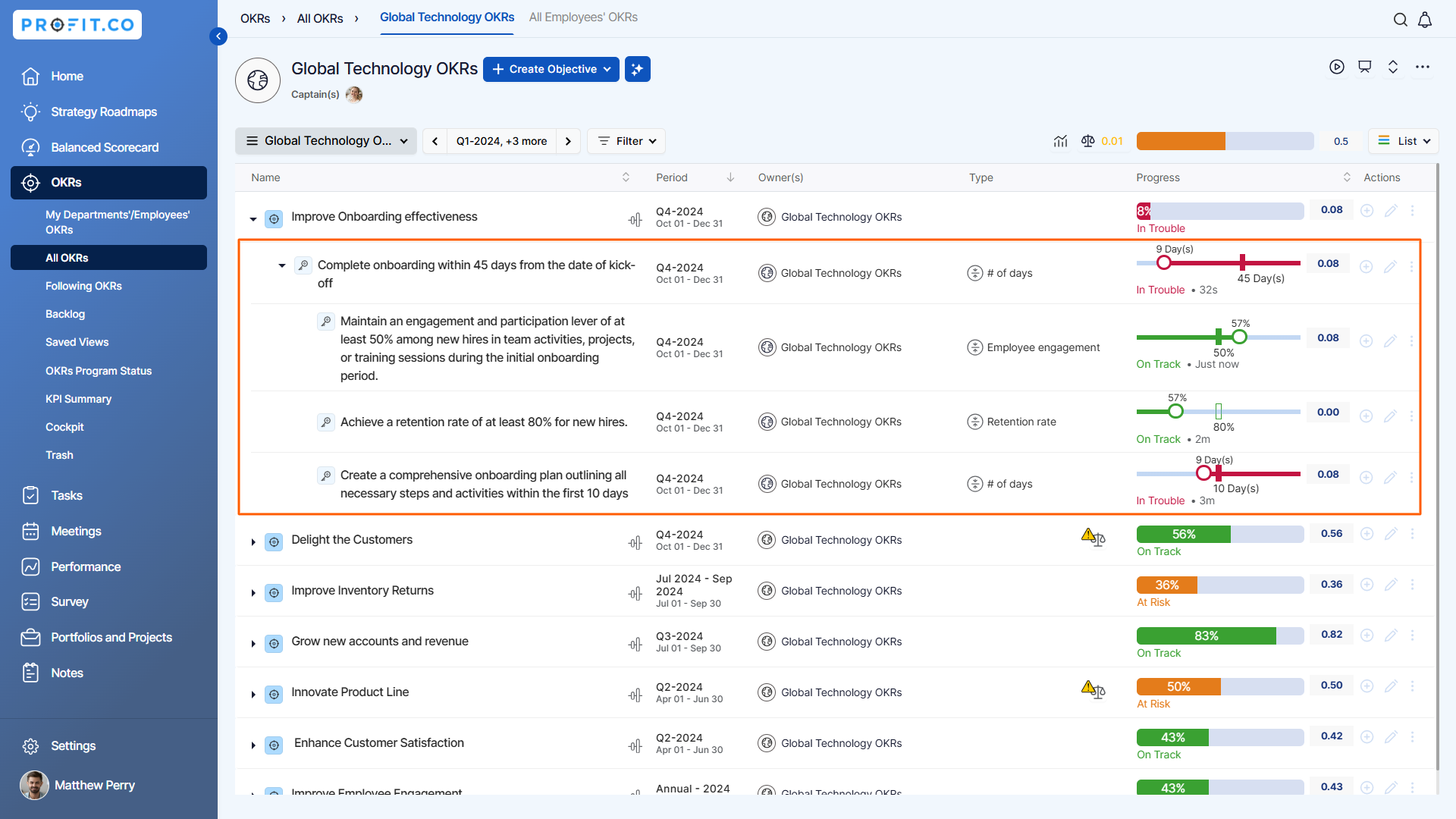Click the play presentation icon
The height and width of the screenshot is (819, 1456).
[x=1336, y=67]
